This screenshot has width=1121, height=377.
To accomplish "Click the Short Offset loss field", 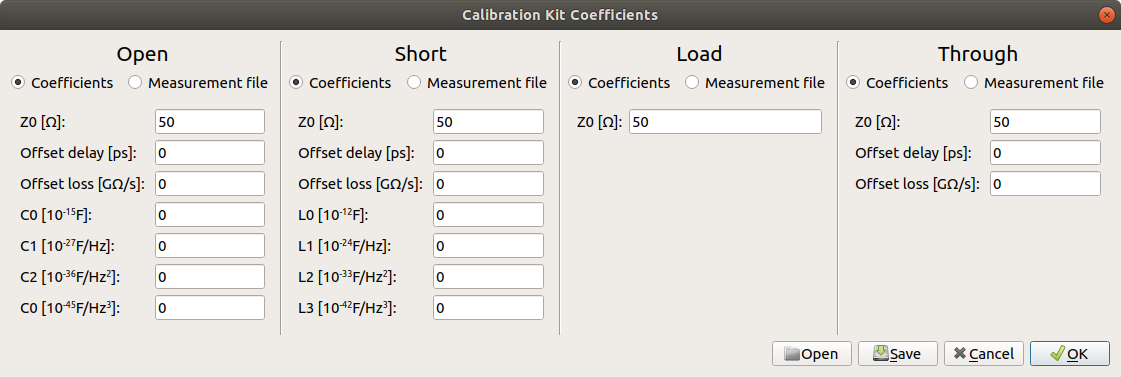I will point(488,183).
